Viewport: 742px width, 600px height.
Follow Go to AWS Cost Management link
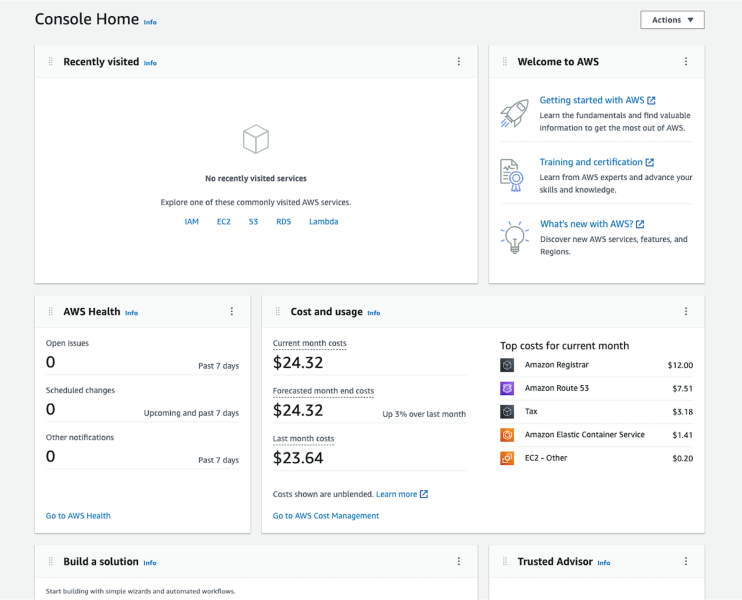coord(326,516)
